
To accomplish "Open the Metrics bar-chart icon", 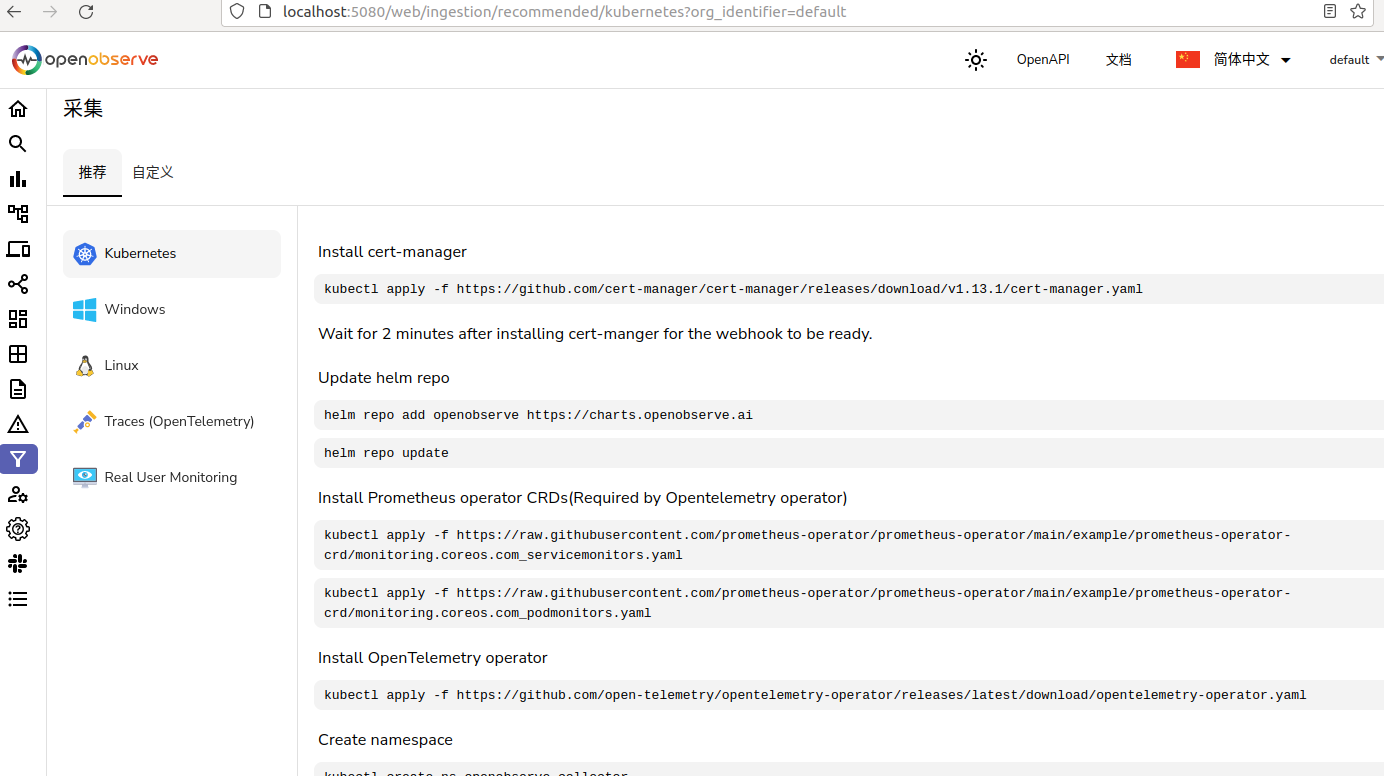I will 18,178.
